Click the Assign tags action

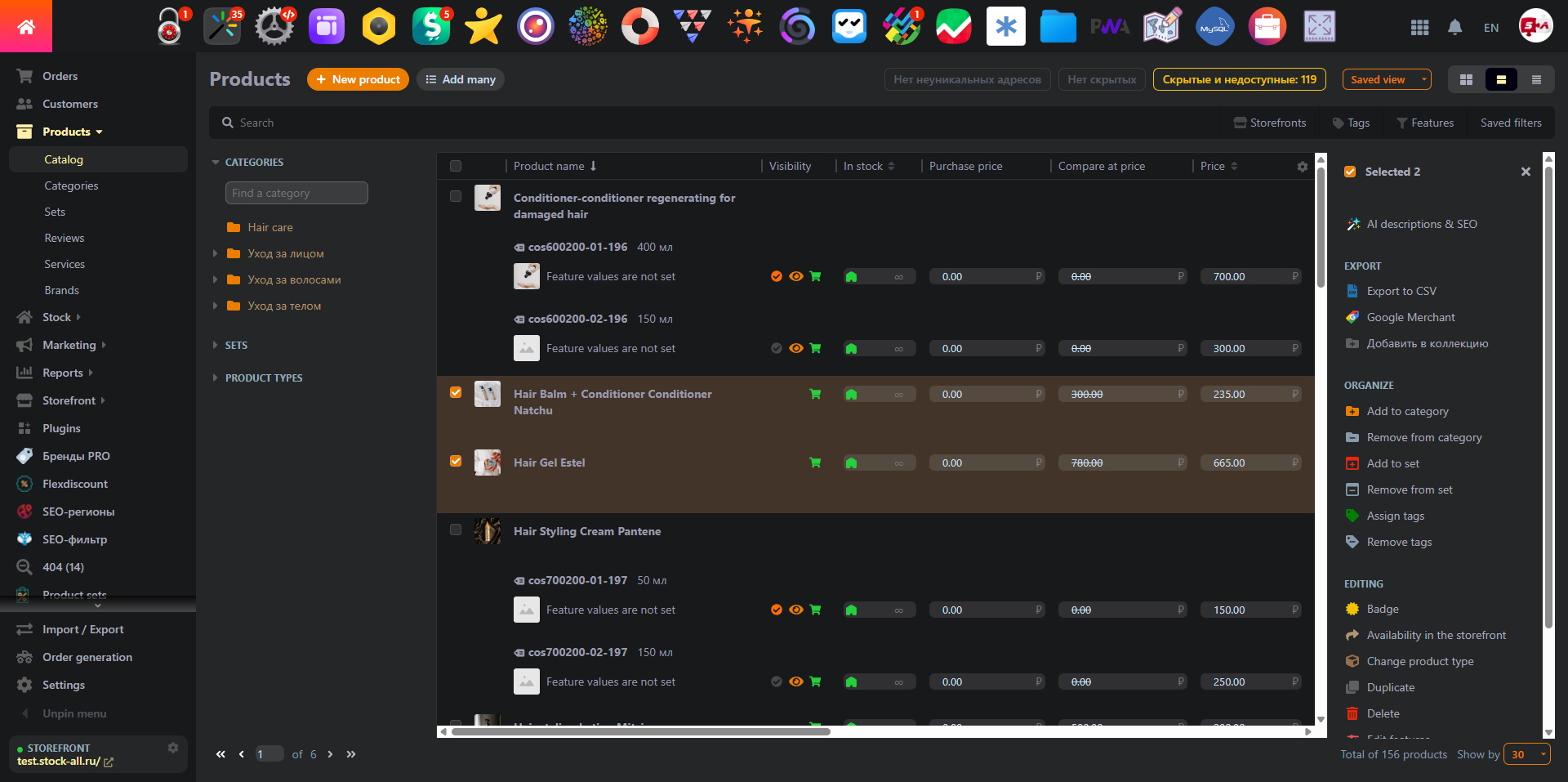point(1395,516)
